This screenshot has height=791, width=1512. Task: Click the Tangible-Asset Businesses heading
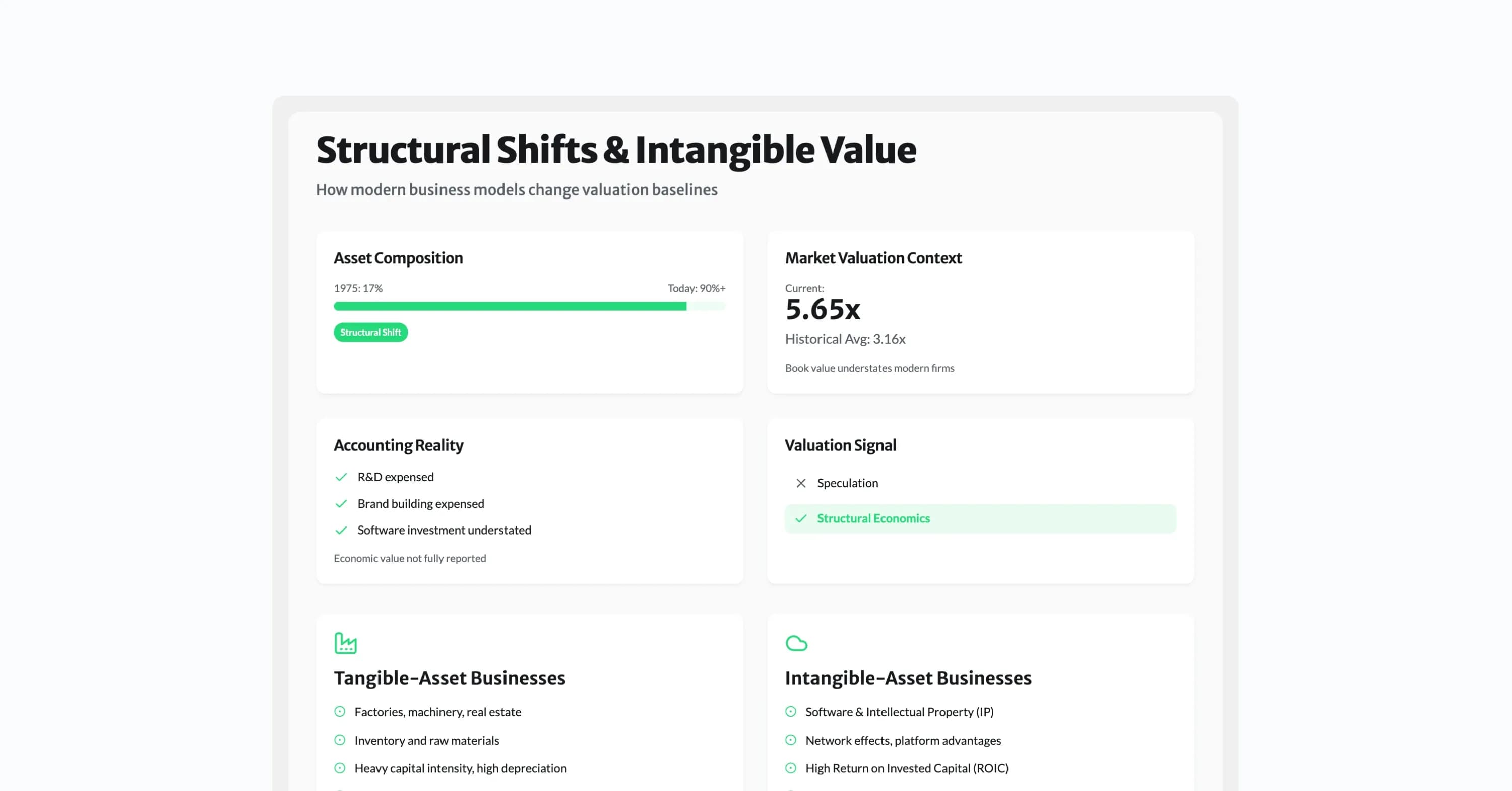click(450, 678)
